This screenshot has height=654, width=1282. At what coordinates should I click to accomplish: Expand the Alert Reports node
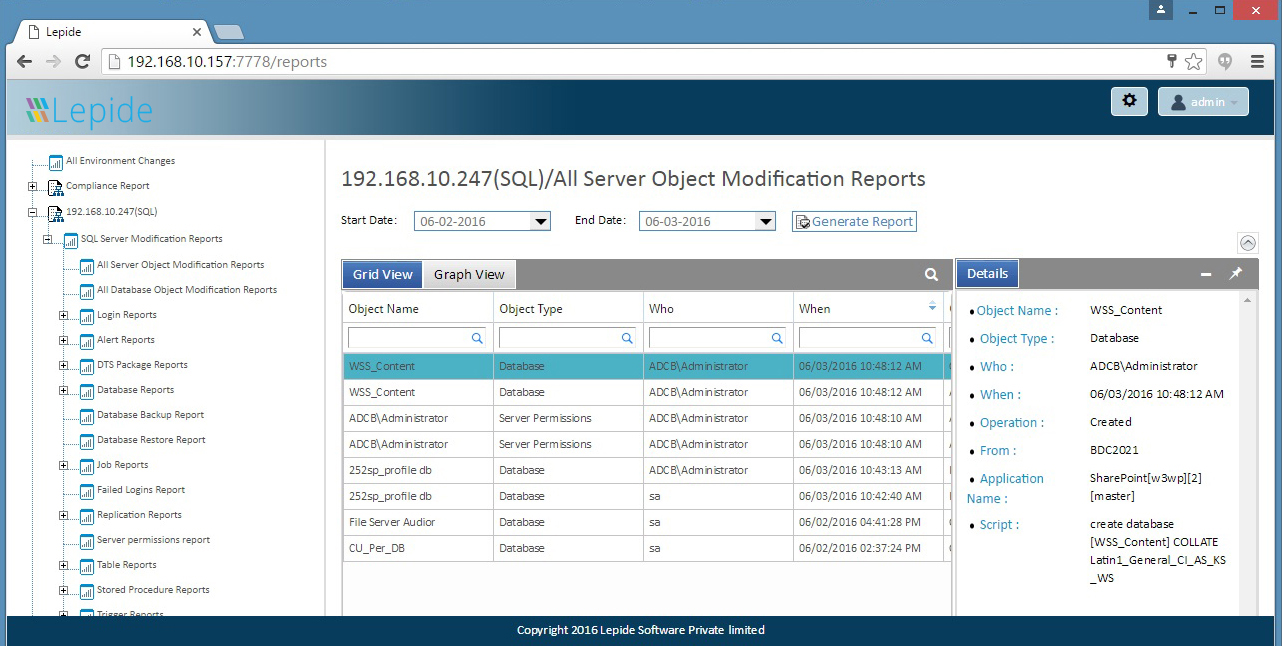point(64,340)
